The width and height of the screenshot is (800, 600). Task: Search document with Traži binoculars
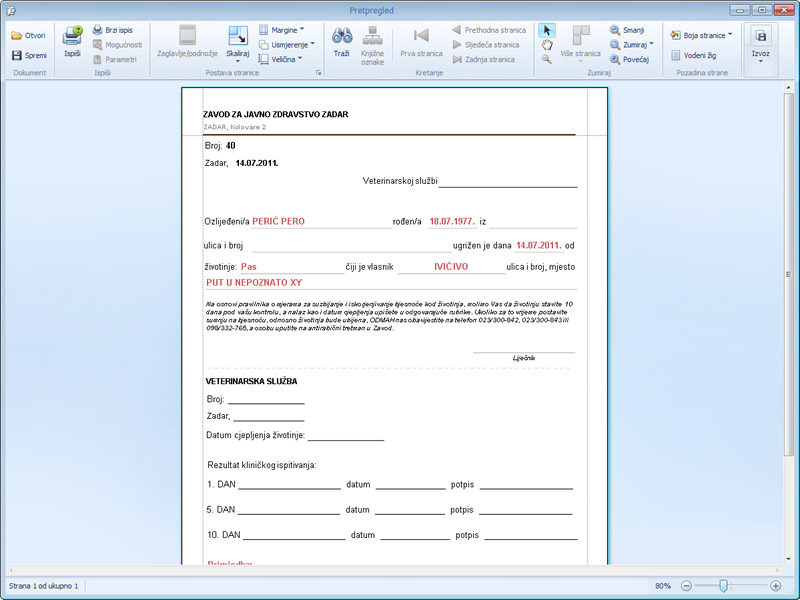tap(342, 41)
